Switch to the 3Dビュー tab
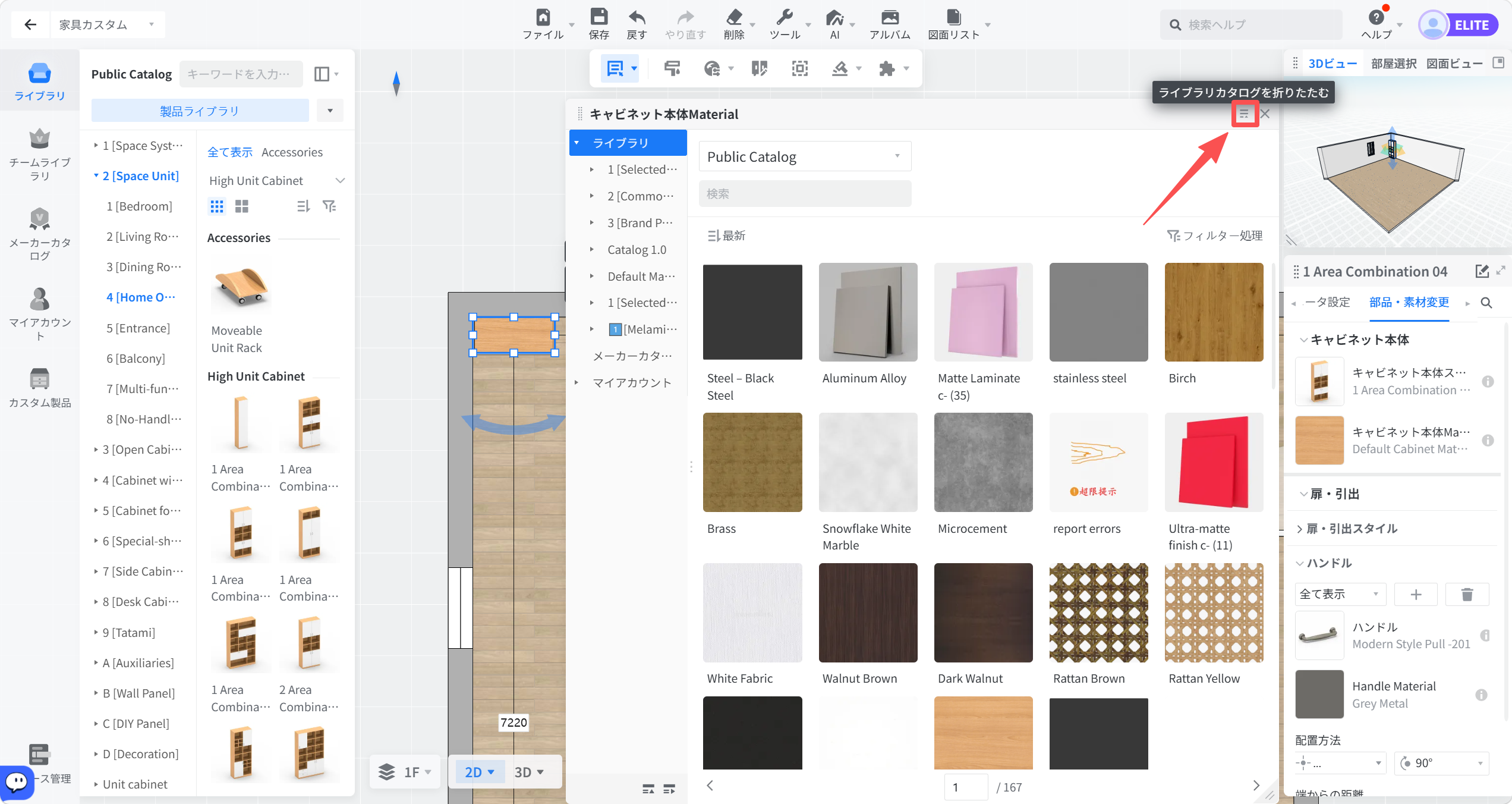Viewport: 1512px width, 804px height. [1333, 64]
